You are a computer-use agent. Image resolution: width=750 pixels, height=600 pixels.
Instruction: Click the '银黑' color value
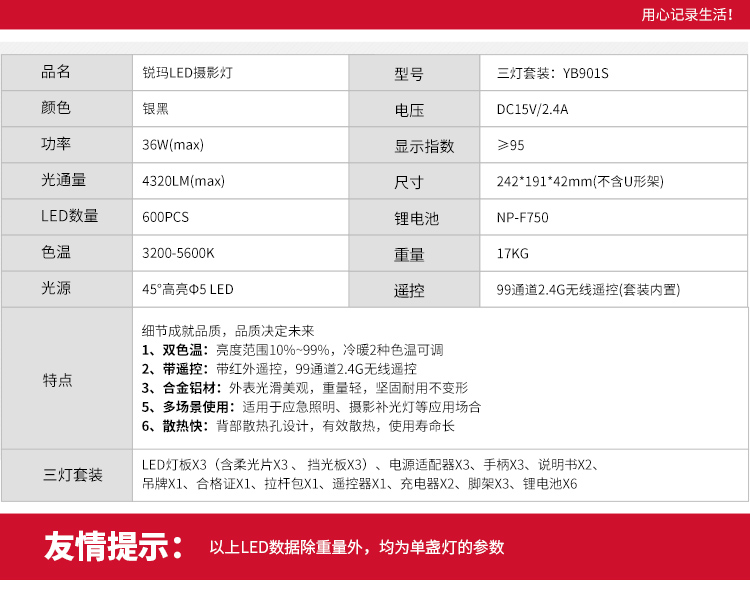(x=155, y=109)
